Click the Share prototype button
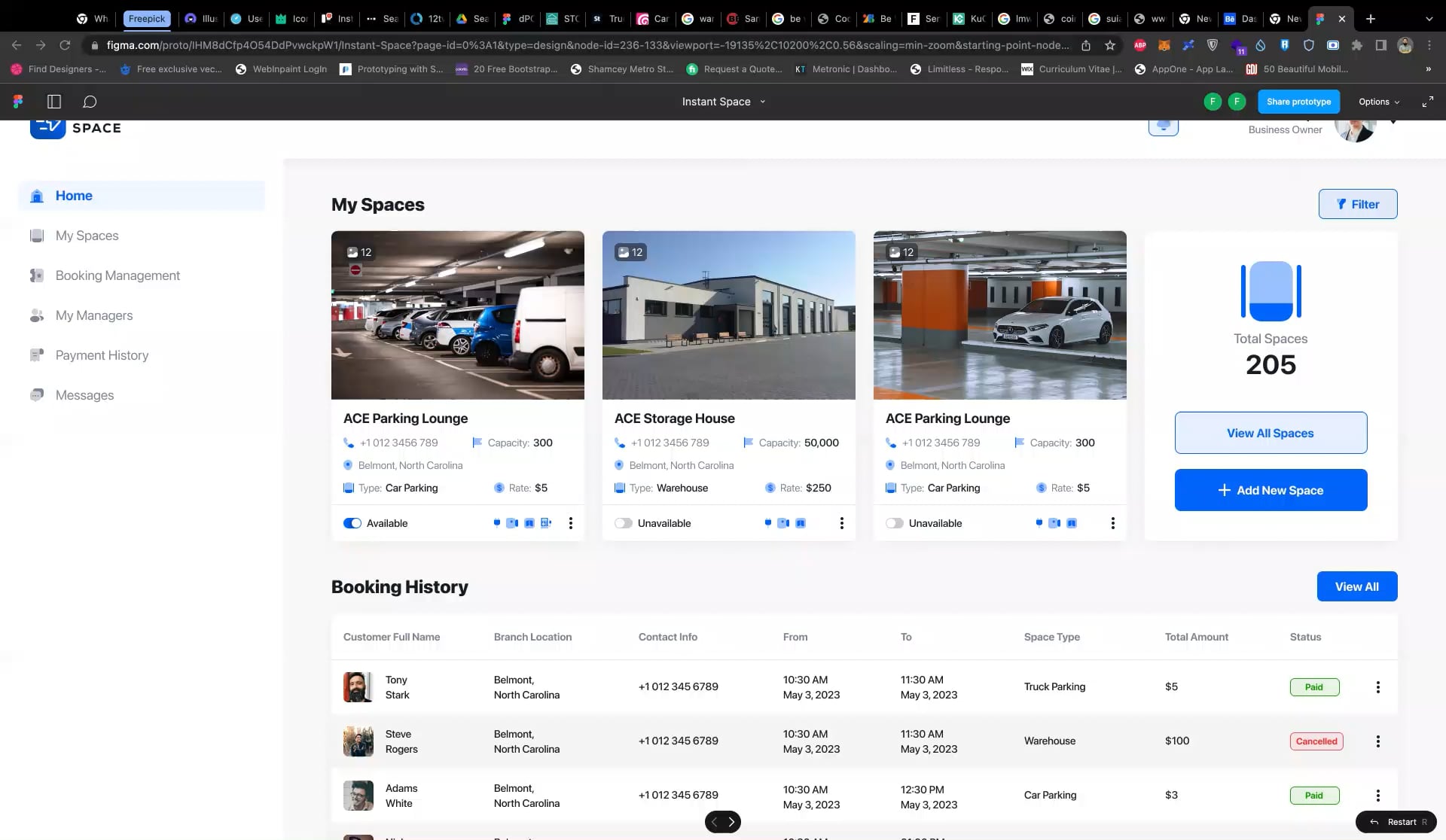Screen dimensions: 1446x840 click(x=1298, y=102)
